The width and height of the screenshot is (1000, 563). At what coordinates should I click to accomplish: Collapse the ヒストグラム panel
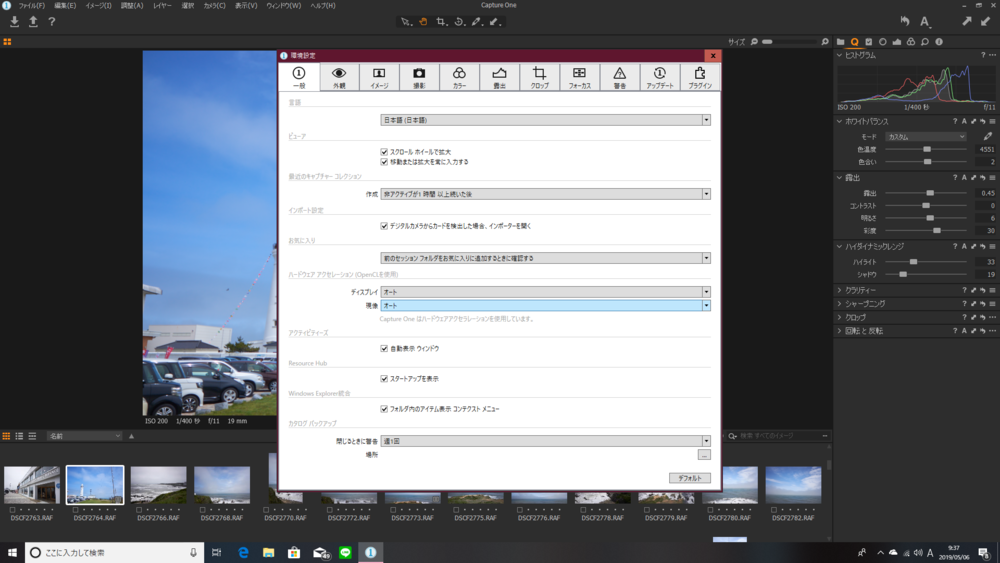point(839,55)
